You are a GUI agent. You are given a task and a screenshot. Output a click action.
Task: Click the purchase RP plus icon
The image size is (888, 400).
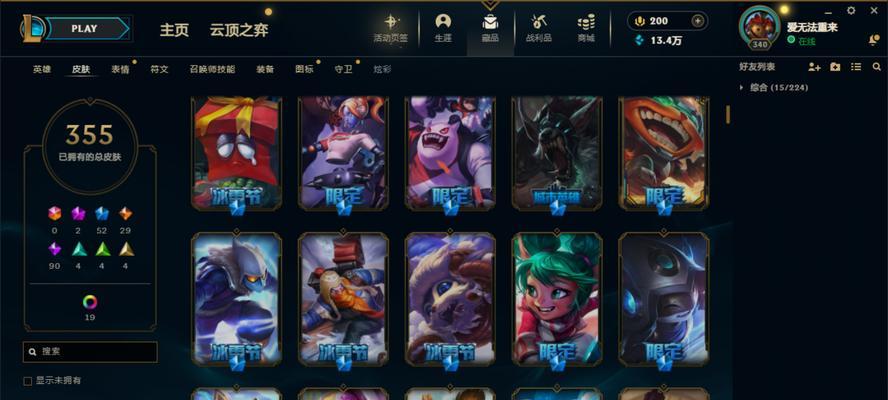(x=698, y=21)
